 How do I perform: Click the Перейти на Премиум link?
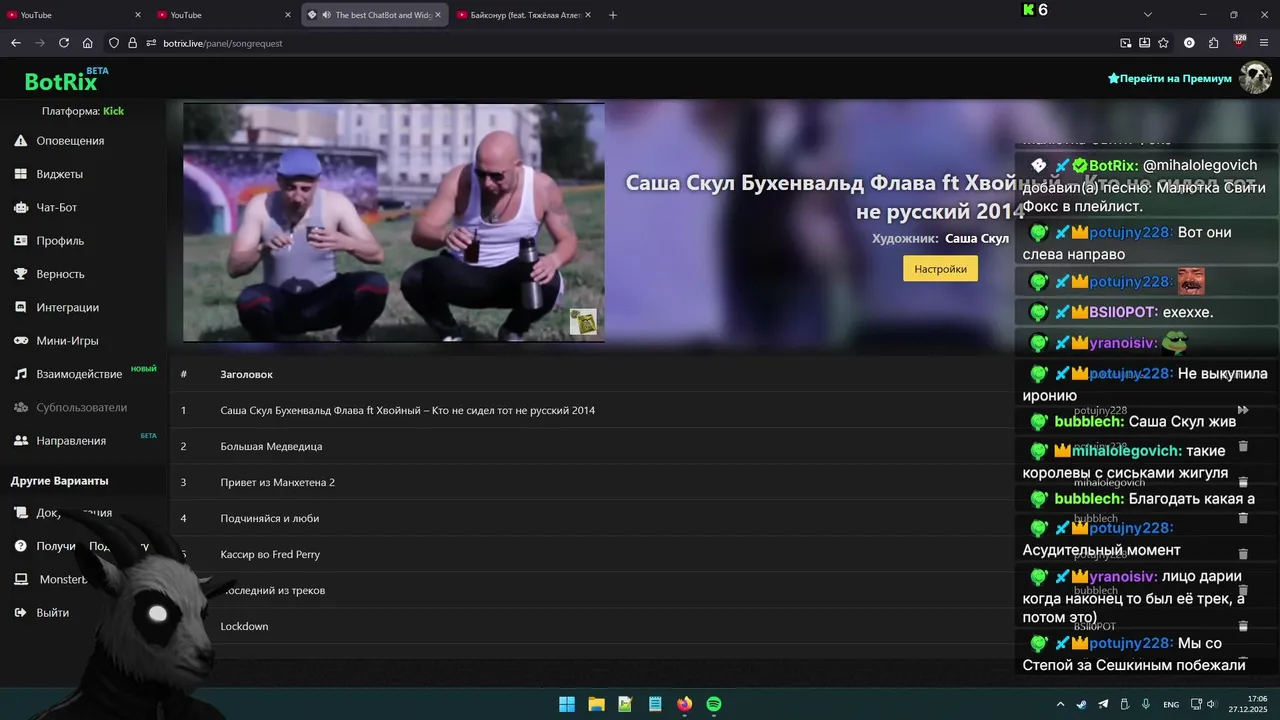(x=1170, y=78)
